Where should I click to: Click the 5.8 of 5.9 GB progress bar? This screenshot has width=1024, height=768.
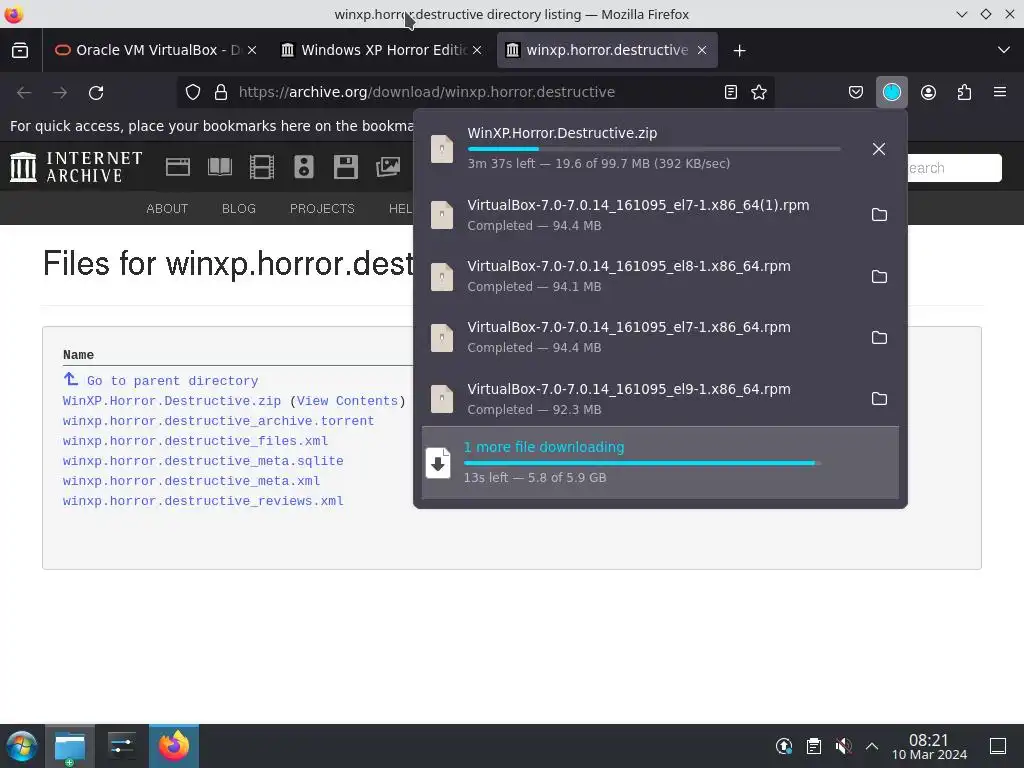[x=642, y=463]
